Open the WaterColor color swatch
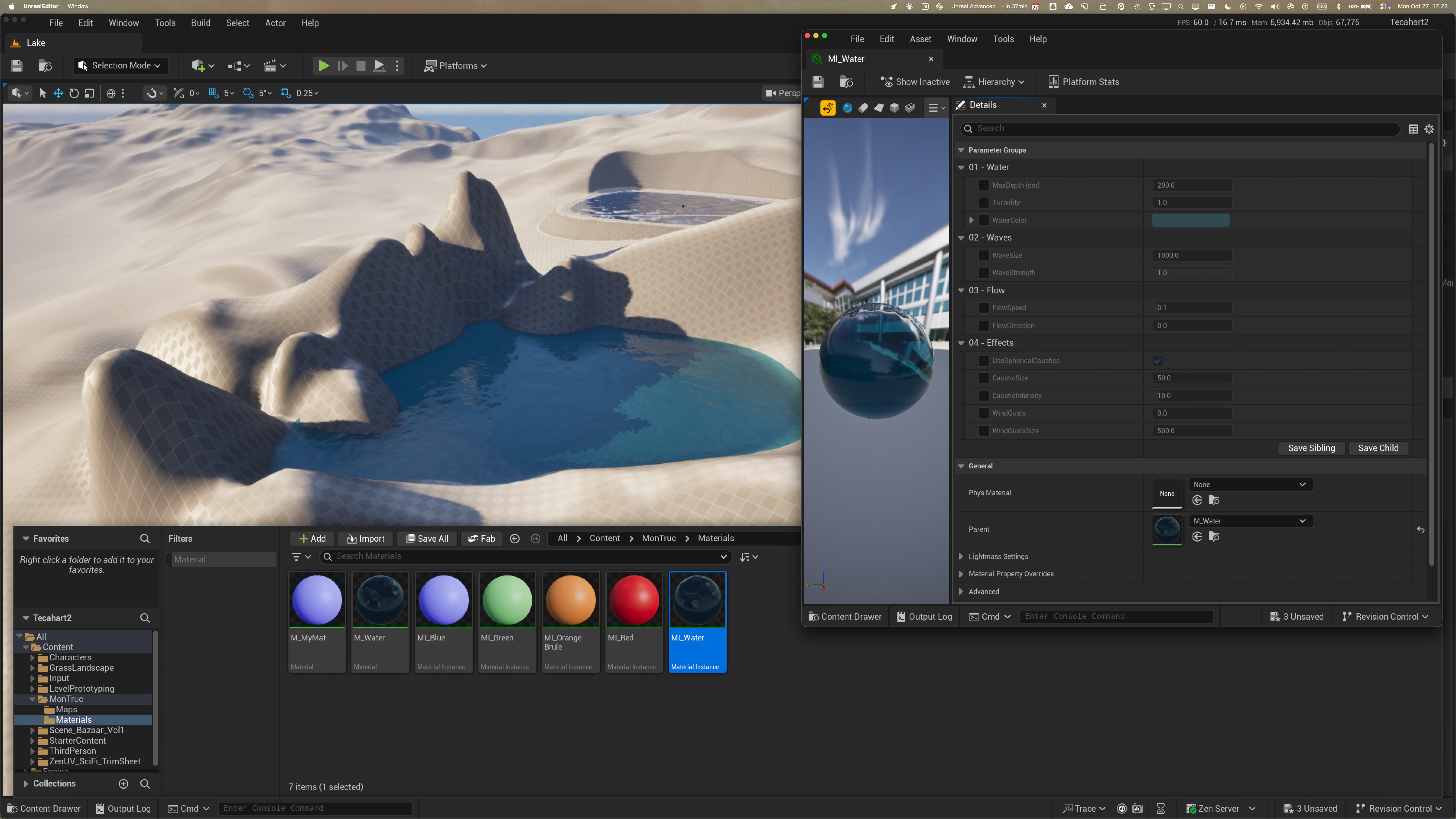 (1191, 220)
